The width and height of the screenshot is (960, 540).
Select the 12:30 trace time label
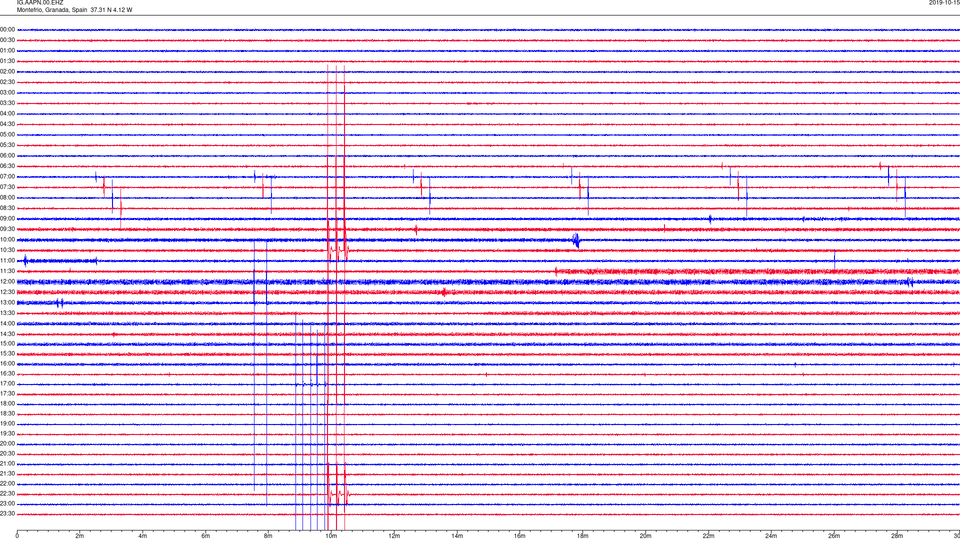[8, 292]
